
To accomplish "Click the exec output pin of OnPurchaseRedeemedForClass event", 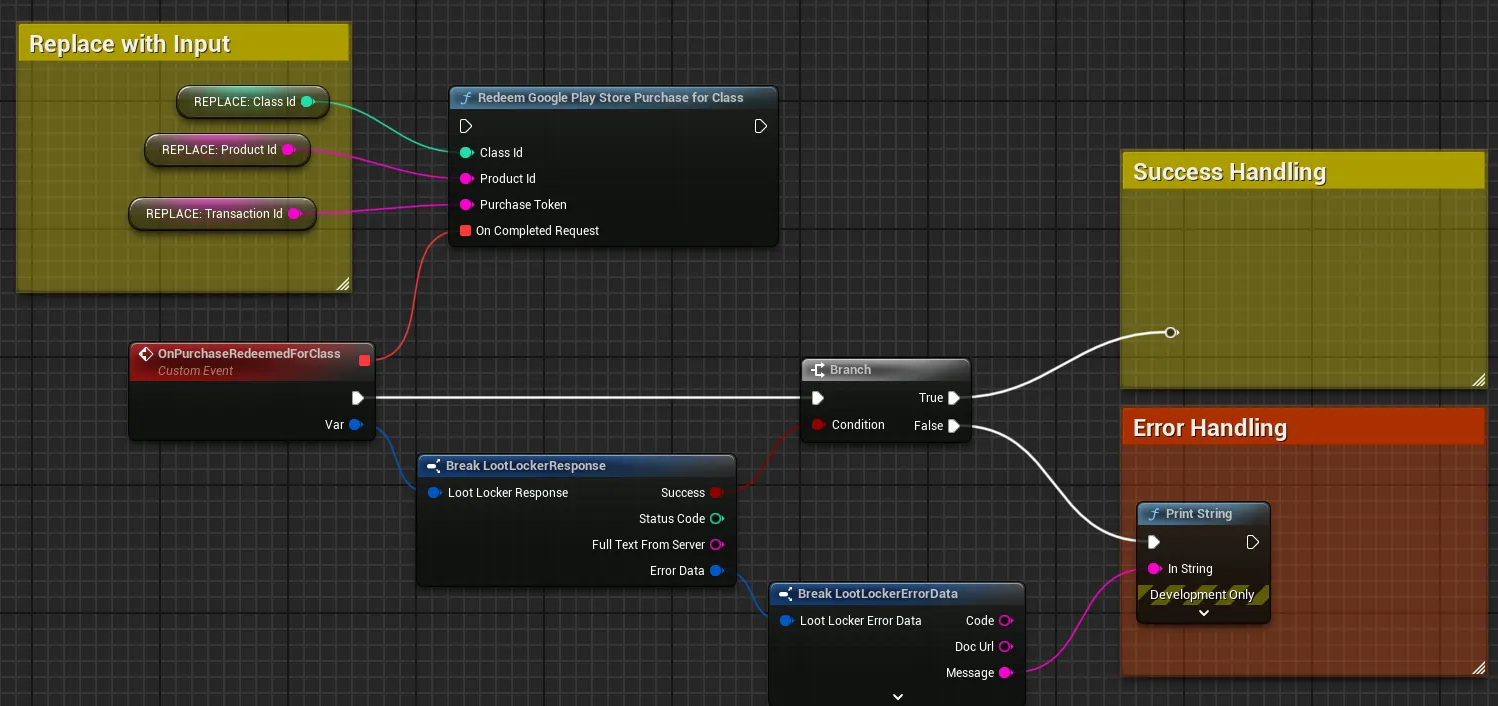I will [x=358, y=398].
